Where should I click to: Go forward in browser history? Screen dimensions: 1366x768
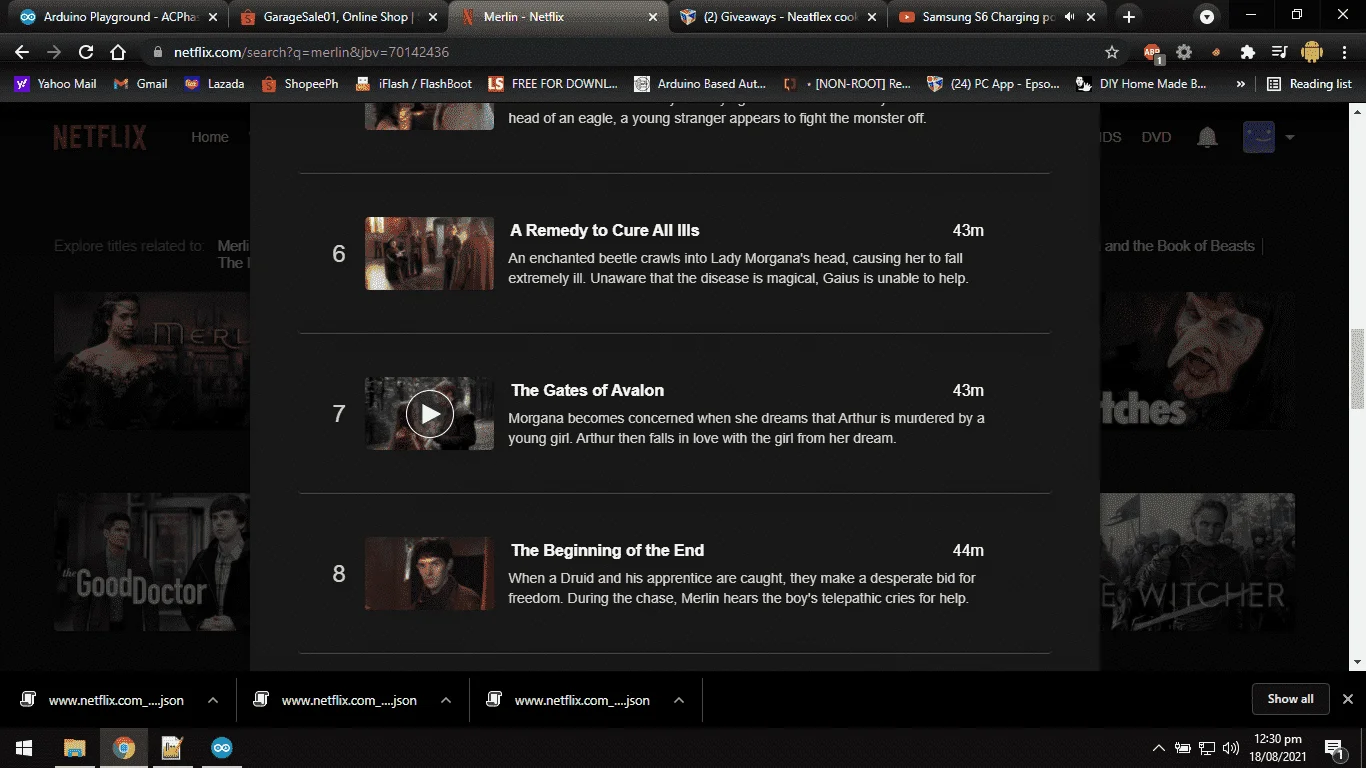[x=54, y=52]
